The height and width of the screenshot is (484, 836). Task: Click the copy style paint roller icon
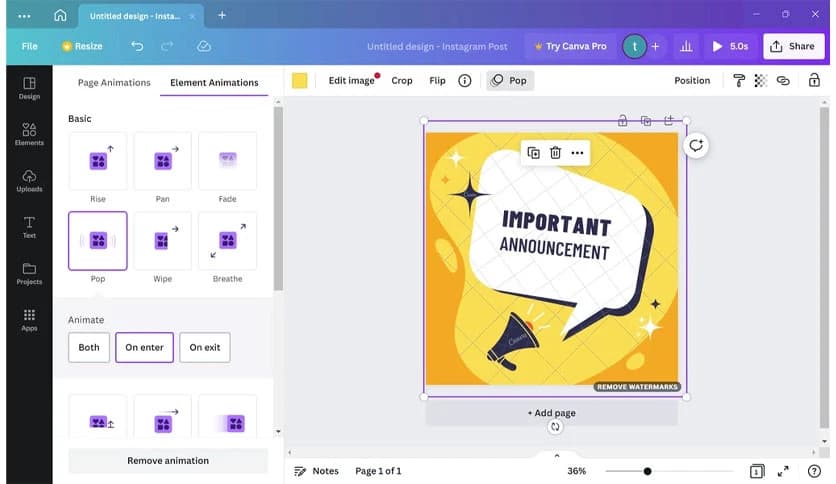(738, 80)
